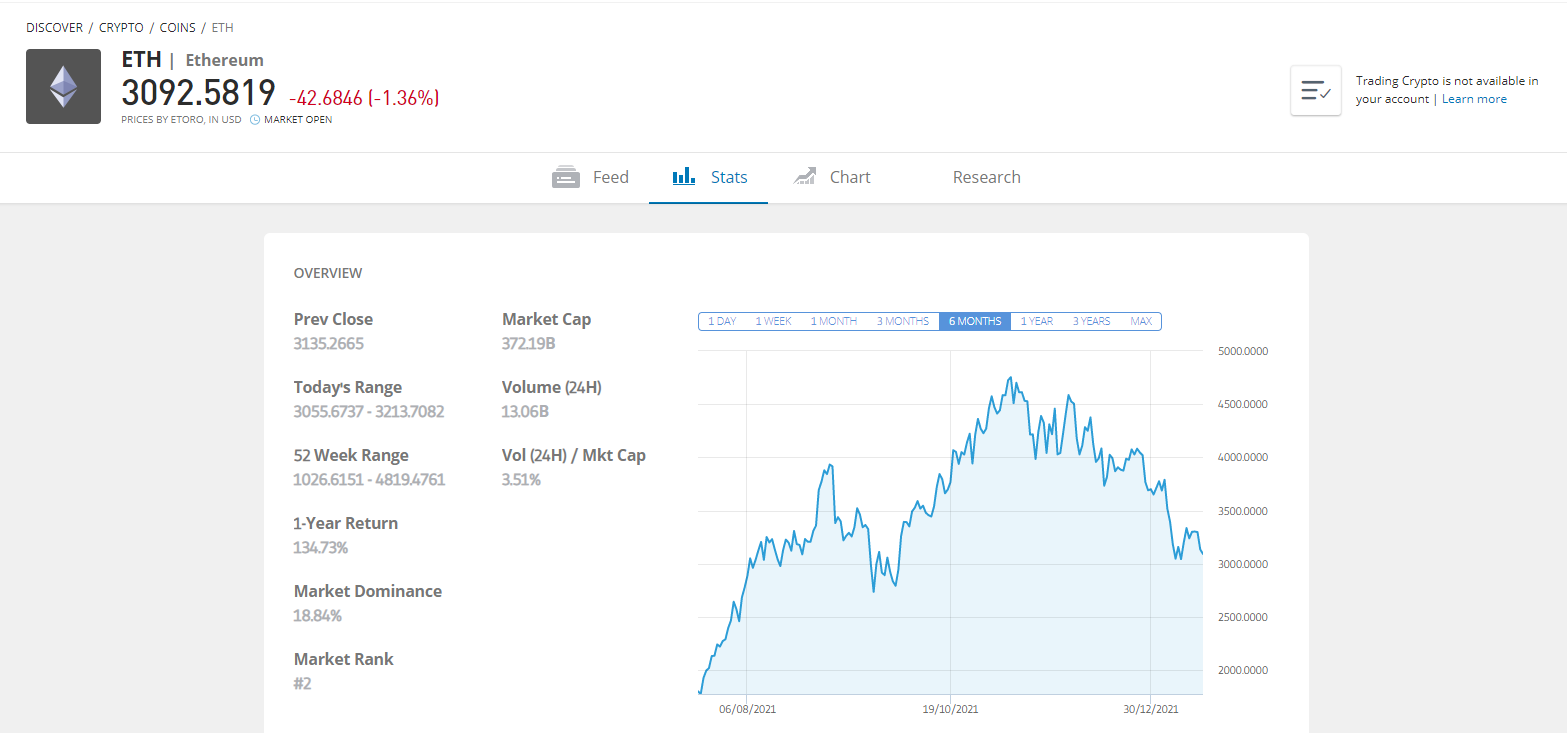This screenshot has height=733, width=1567.
Task: Go to DISCOVER in the breadcrumb
Action: pos(54,28)
